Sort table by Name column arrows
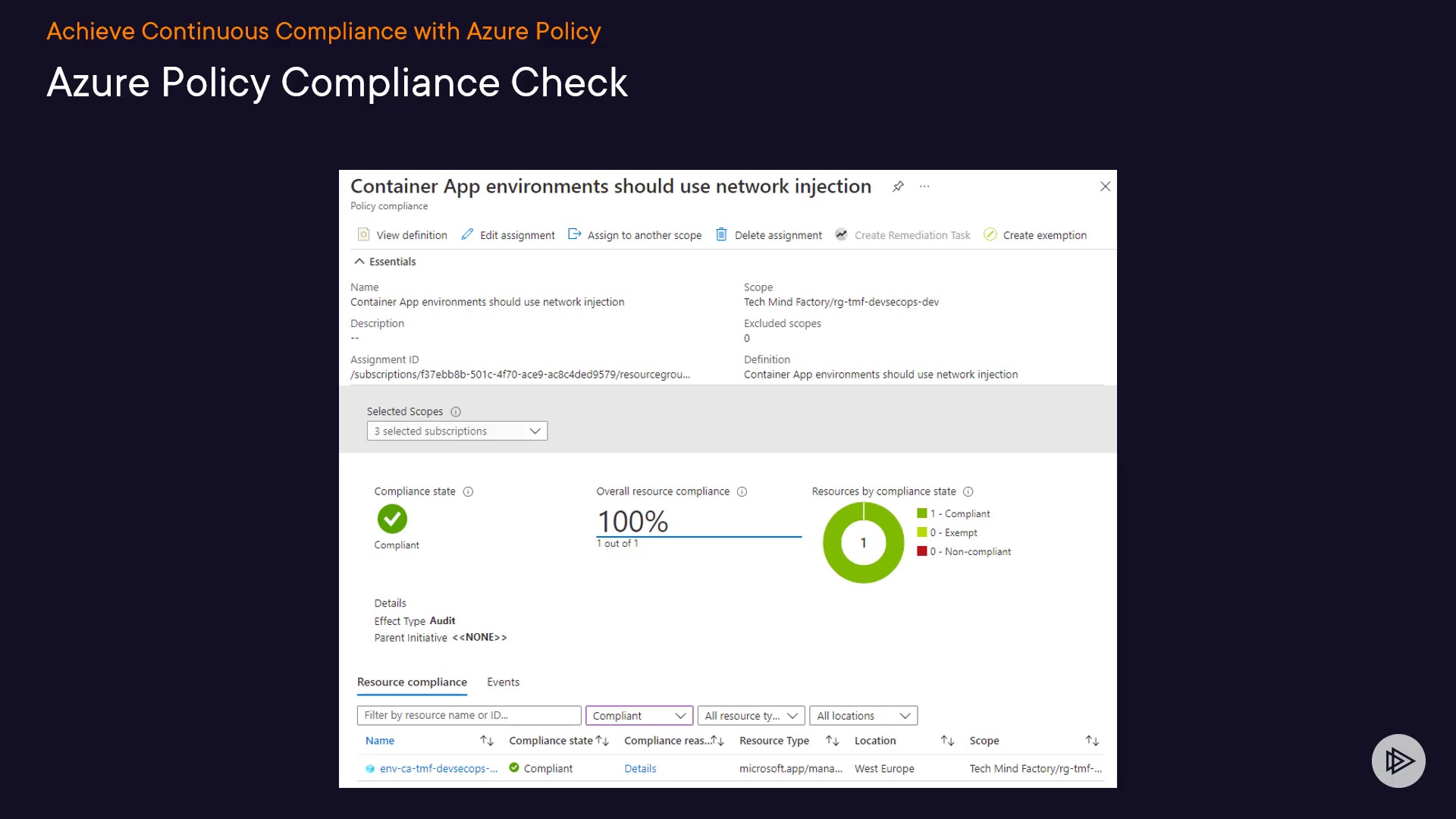 pyautogui.click(x=487, y=740)
